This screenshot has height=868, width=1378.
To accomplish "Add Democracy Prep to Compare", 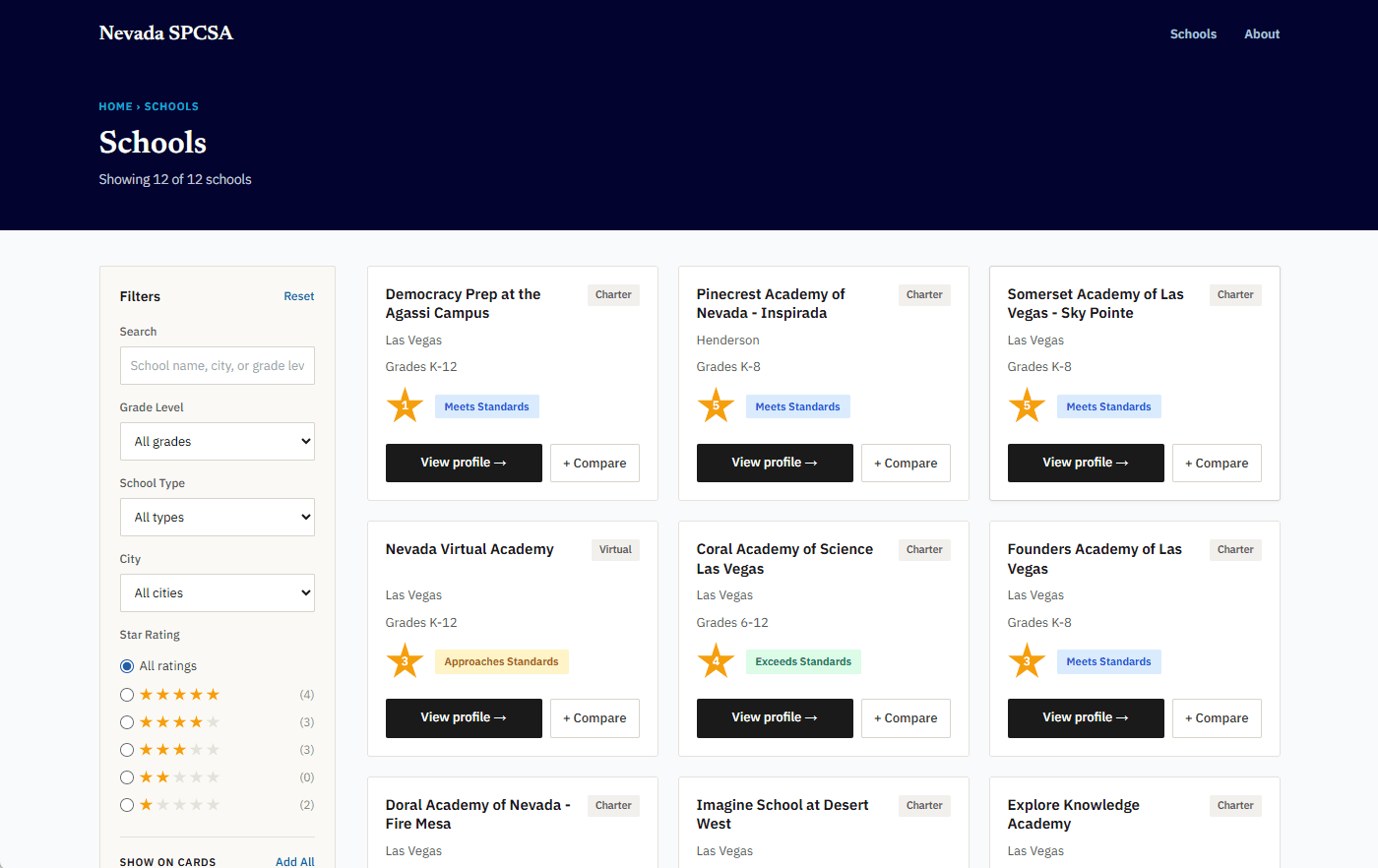I will coord(595,463).
